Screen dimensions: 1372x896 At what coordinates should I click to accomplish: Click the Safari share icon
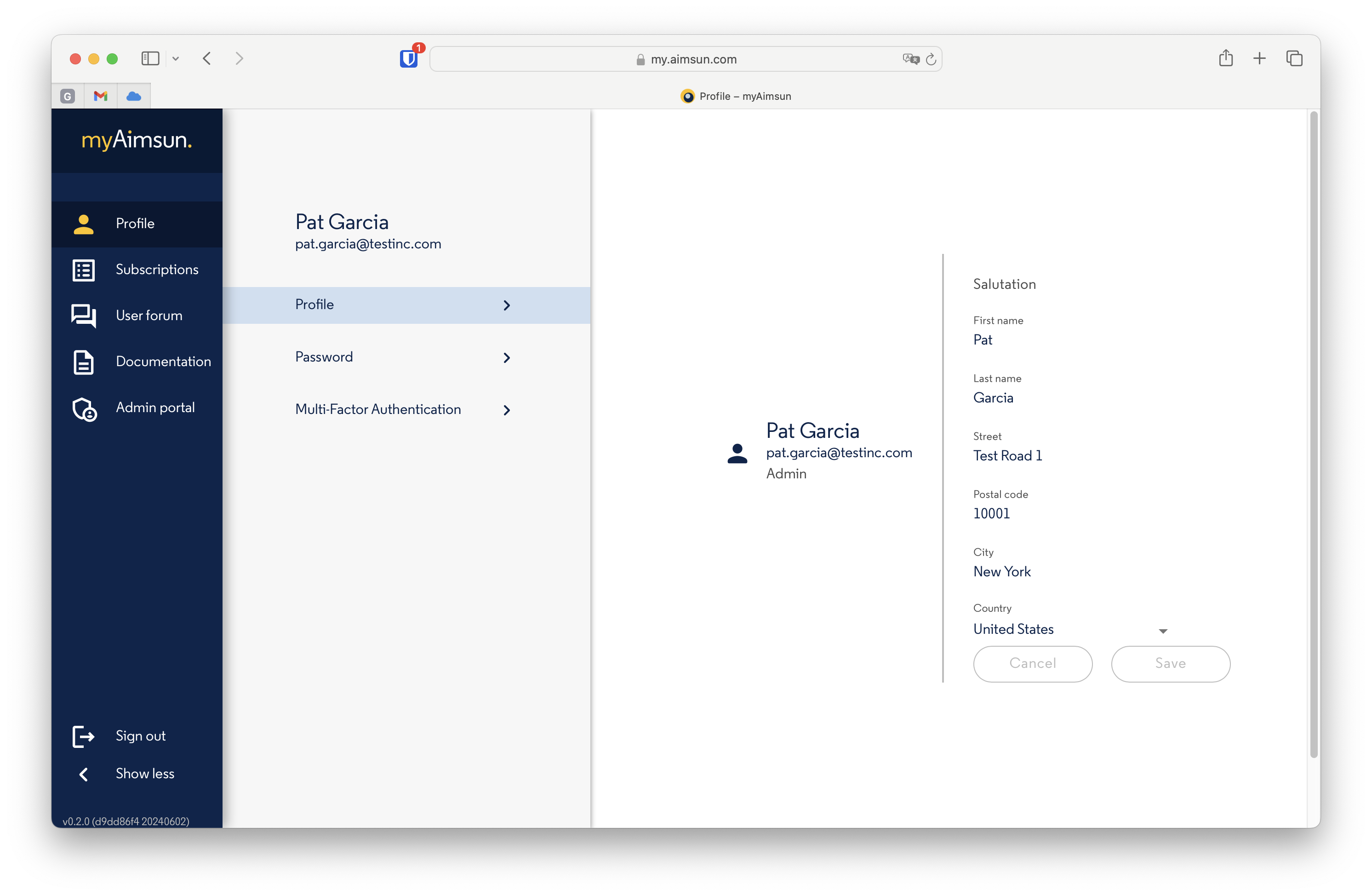click(1226, 58)
